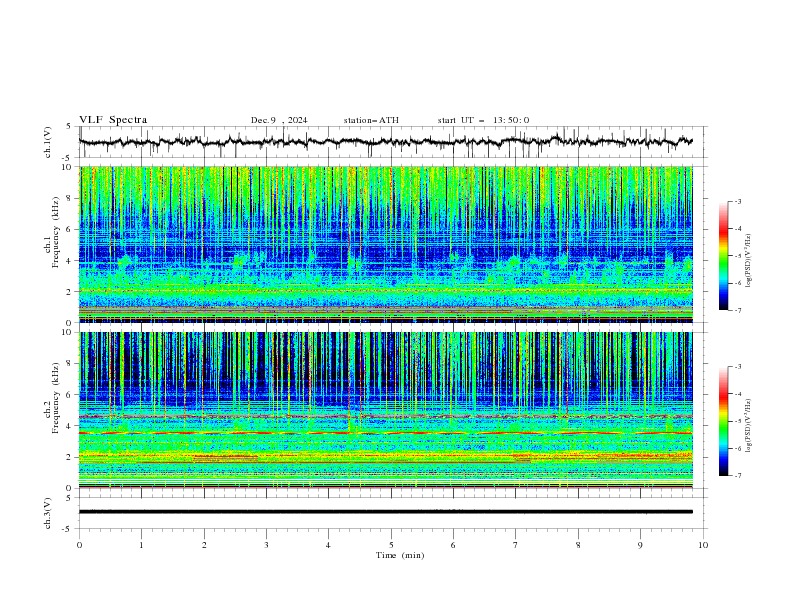Click the "-3" label on ch.1 colorbar
Screen dimensions: 792x612
(x=737, y=201)
